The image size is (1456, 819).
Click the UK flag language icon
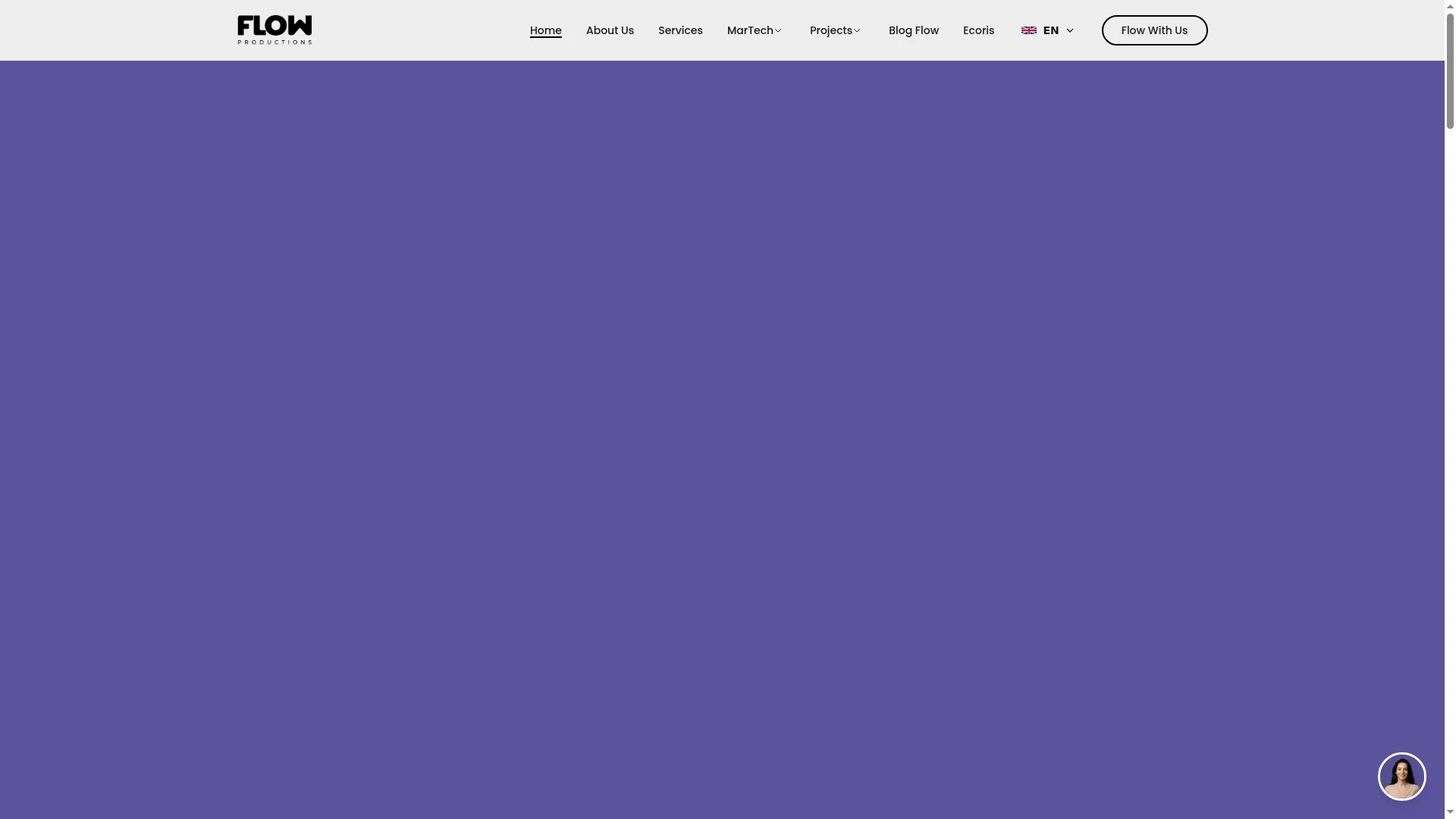tap(1028, 30)
